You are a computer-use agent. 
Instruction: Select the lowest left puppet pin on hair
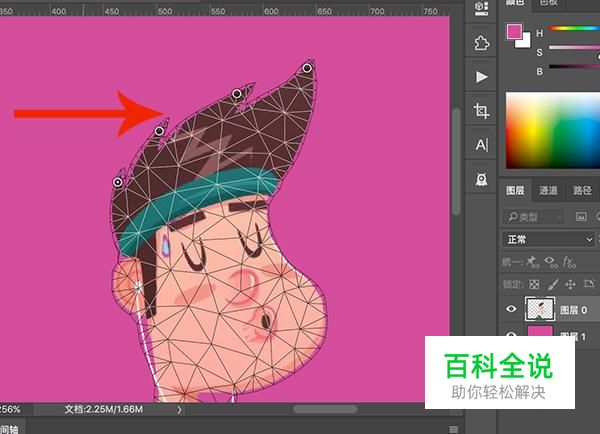point(118,182)
